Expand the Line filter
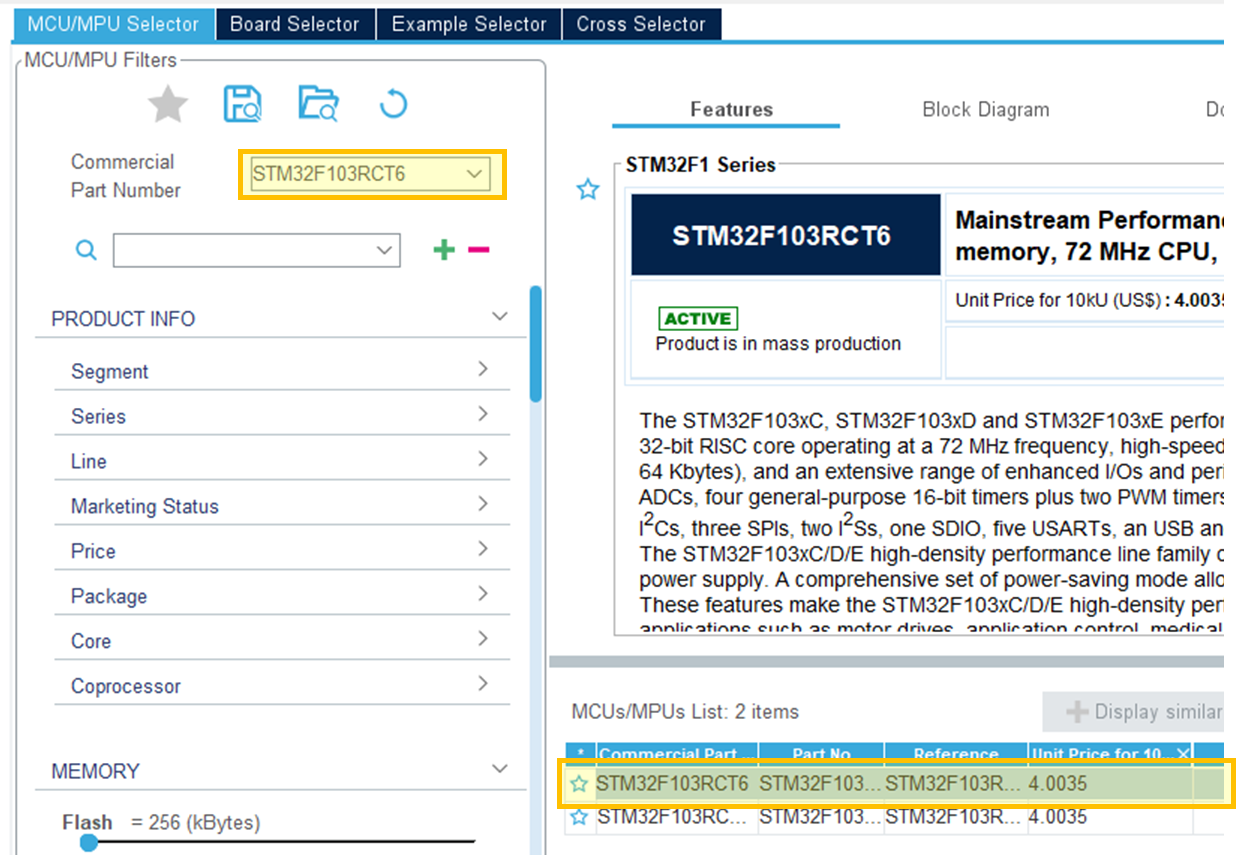The width and height of the screenshot is (1236, 855). coord(483,459)
